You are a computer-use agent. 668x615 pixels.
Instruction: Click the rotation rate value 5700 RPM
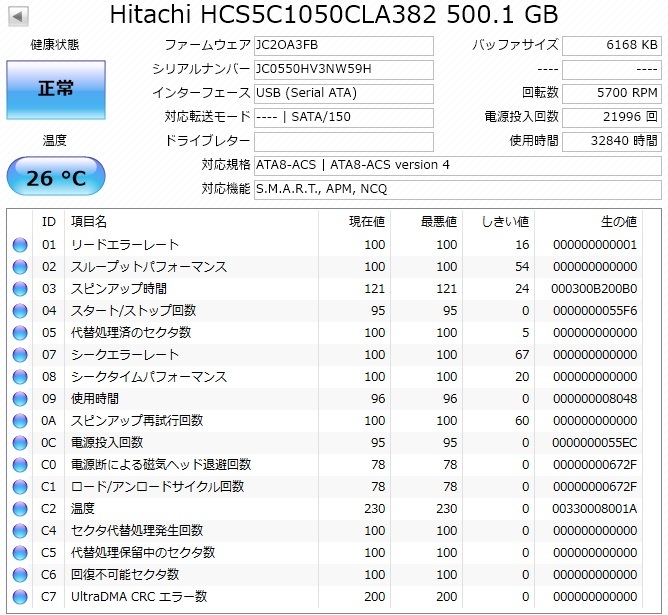(612, 93)
